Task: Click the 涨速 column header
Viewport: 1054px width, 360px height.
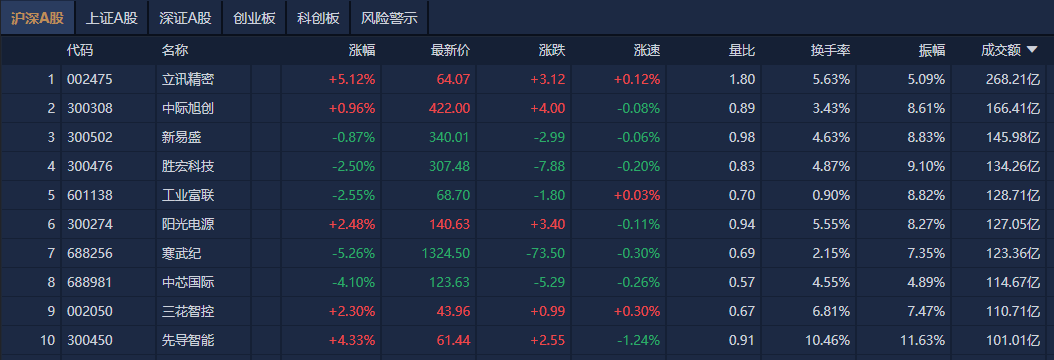Action: click(x=647, y=50)
